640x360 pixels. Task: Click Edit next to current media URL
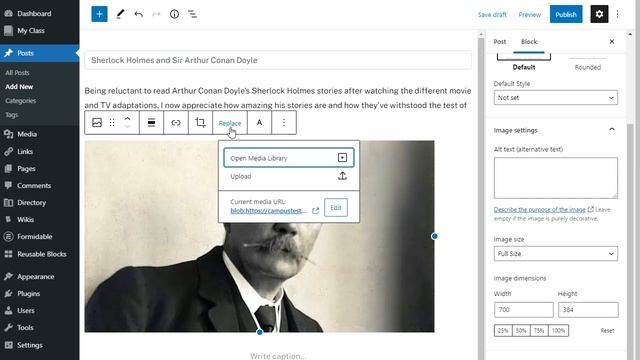336,207
